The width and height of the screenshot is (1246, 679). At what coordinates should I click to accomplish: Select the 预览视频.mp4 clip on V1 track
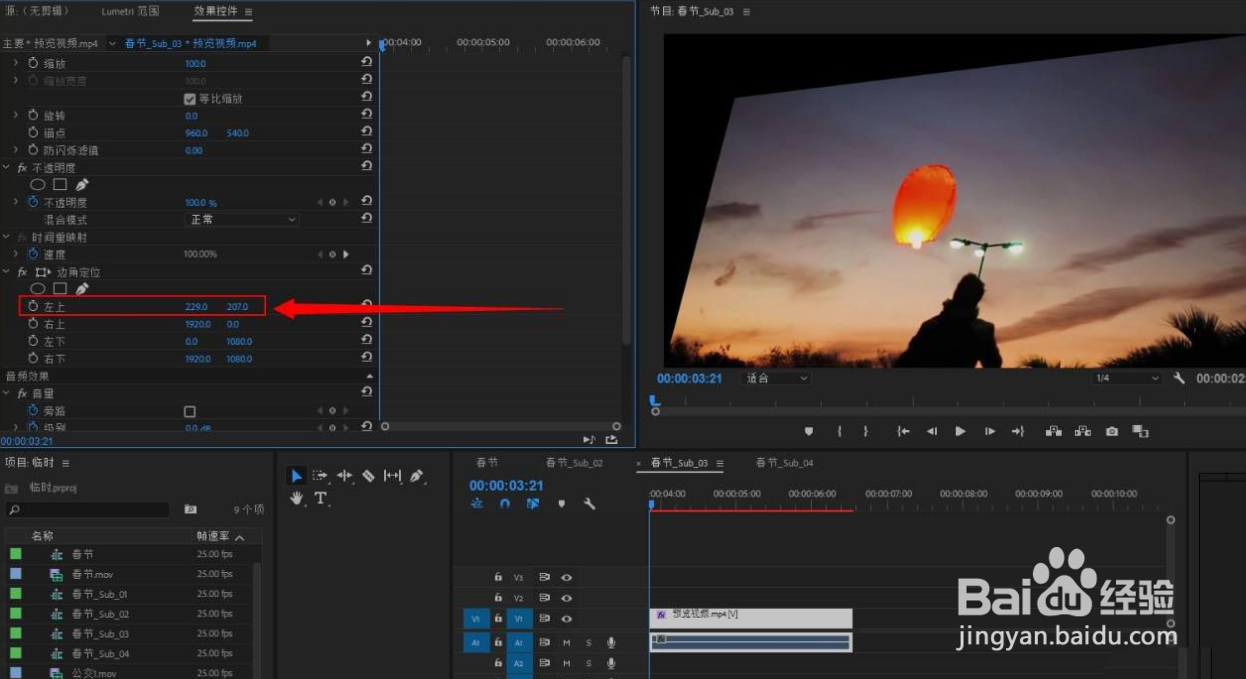pos(751,618)
